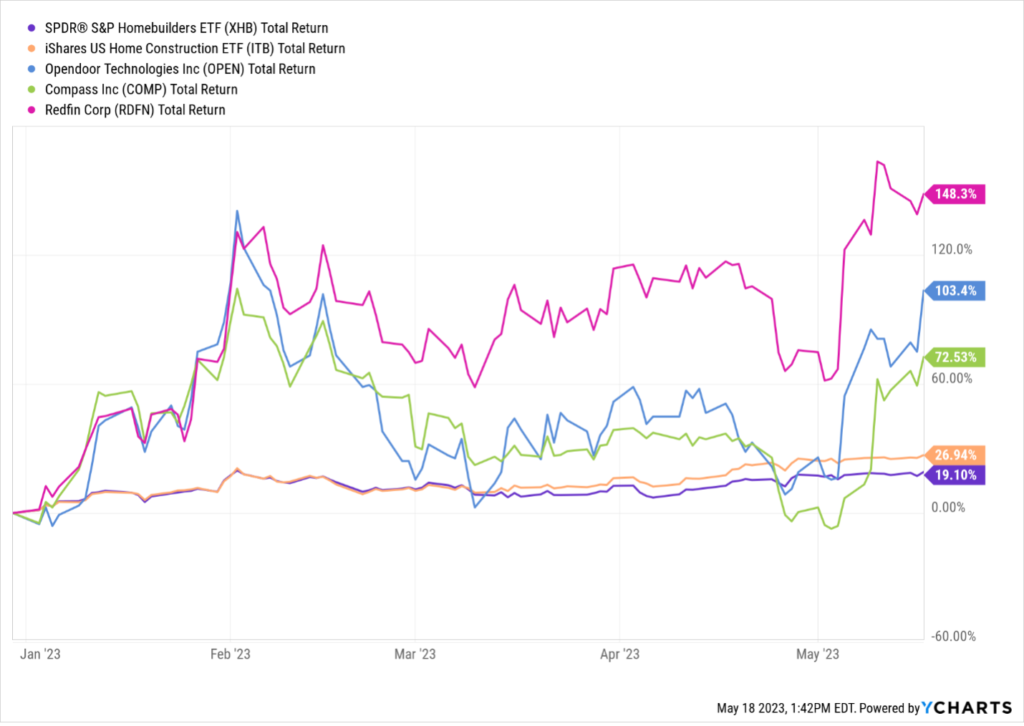Screen dimensions: 1024x726
Task: Click the 72.53% Compass value tag
Action: coord(959,357)
